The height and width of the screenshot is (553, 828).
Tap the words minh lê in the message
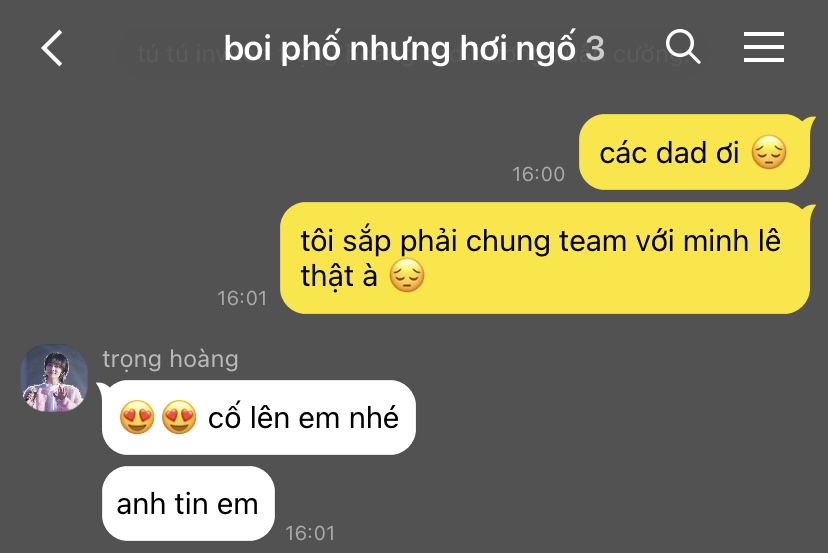point(732,241)
